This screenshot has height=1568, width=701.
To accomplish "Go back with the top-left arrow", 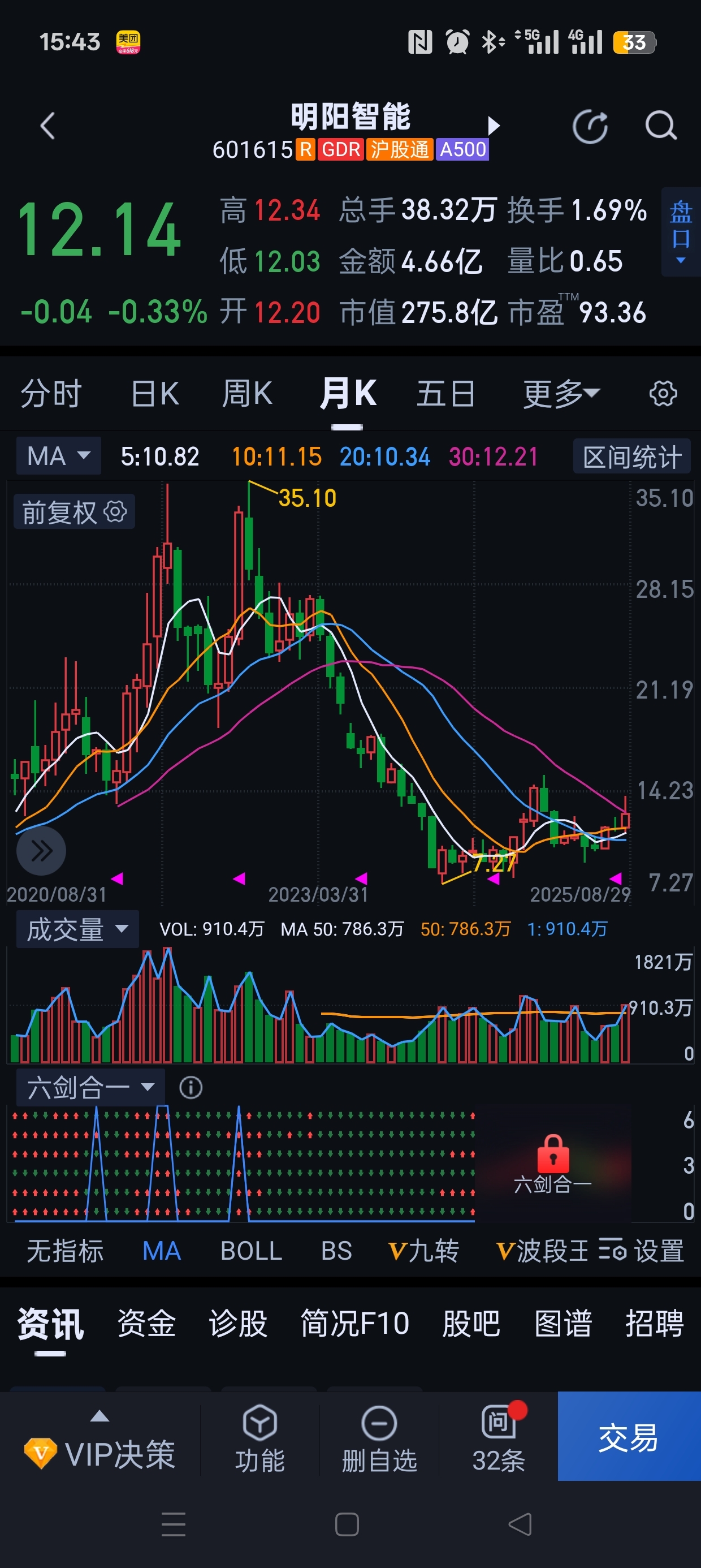I will 47,126.
